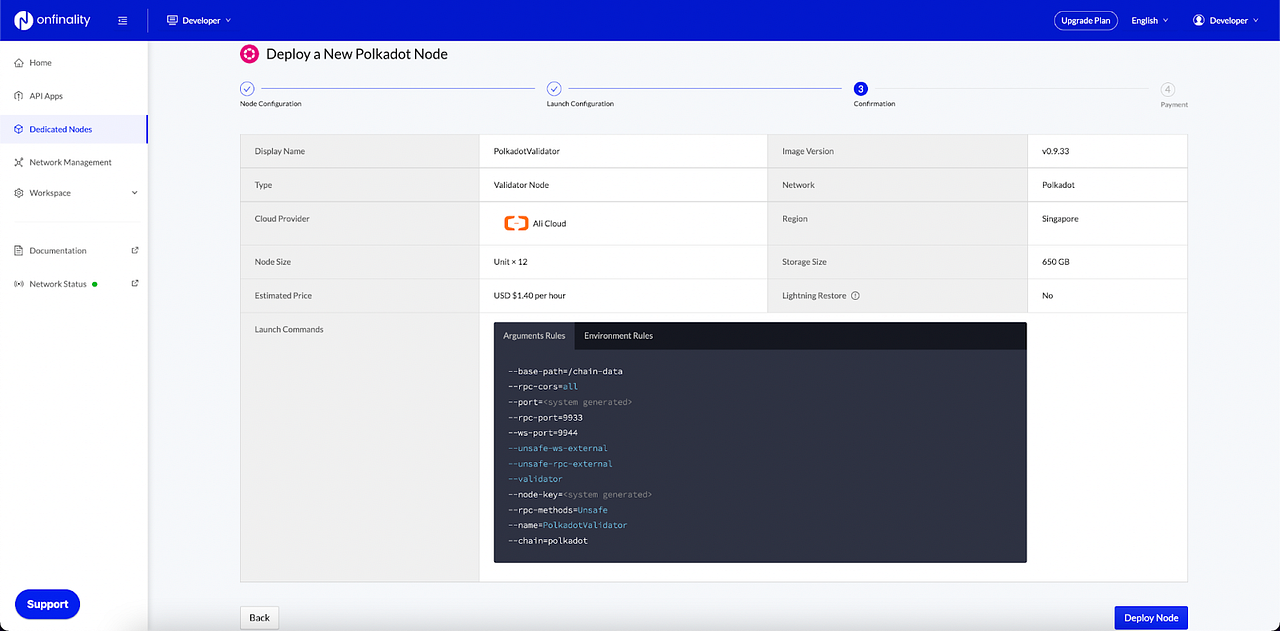1280x631 pixels.
Task: Click step 3 Confirmation marker
Action: (861, 89)
